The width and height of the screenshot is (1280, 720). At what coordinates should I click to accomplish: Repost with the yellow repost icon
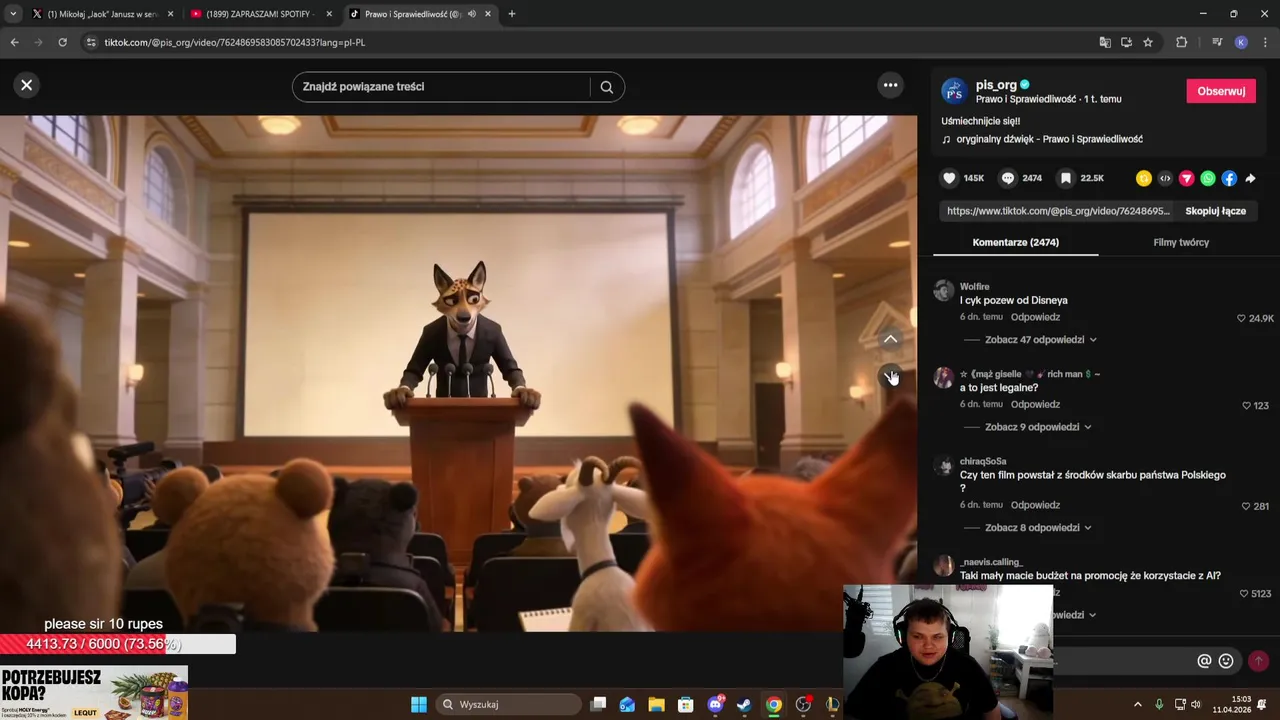click(x=1144, y=178)
